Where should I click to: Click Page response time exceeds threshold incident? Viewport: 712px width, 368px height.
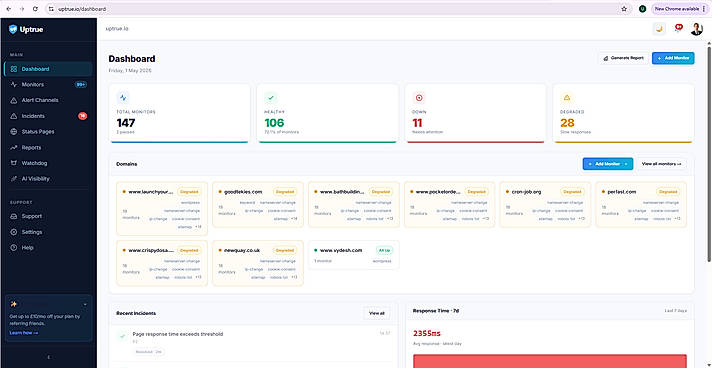(178, 334)
